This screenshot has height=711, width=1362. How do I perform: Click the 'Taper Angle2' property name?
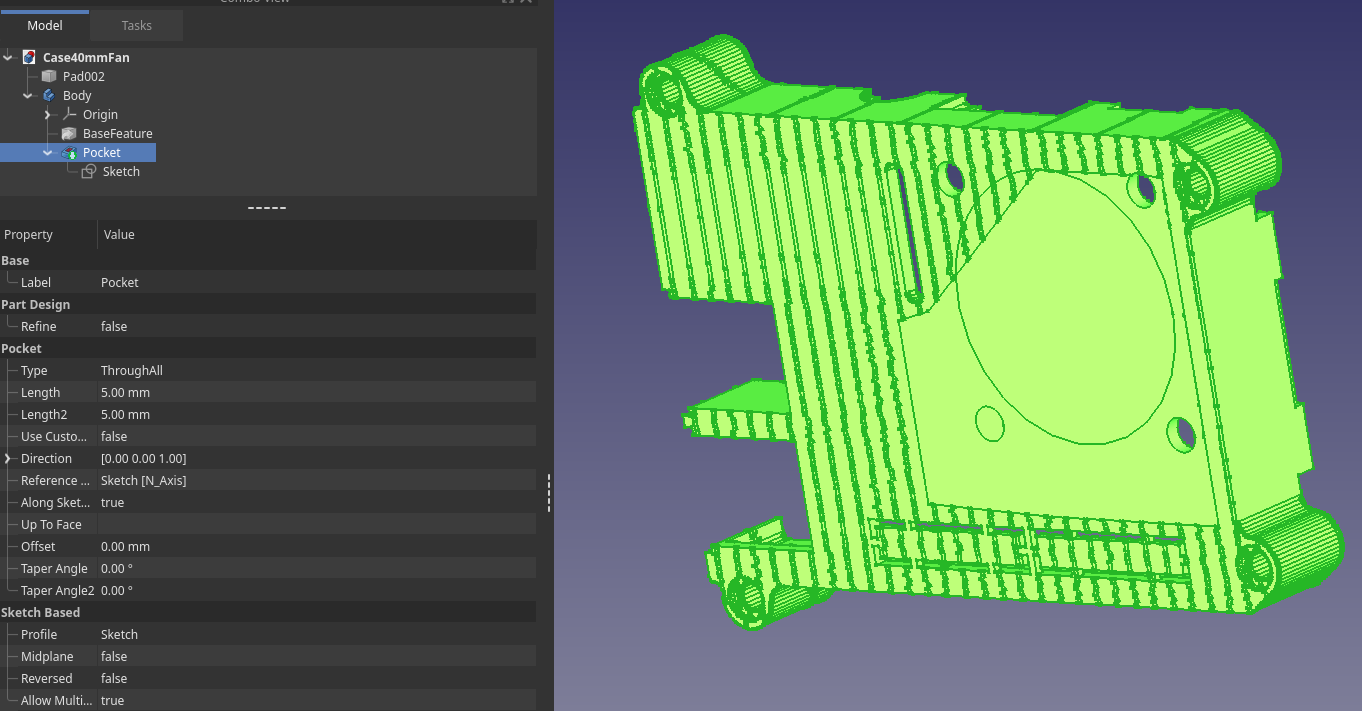58,590
